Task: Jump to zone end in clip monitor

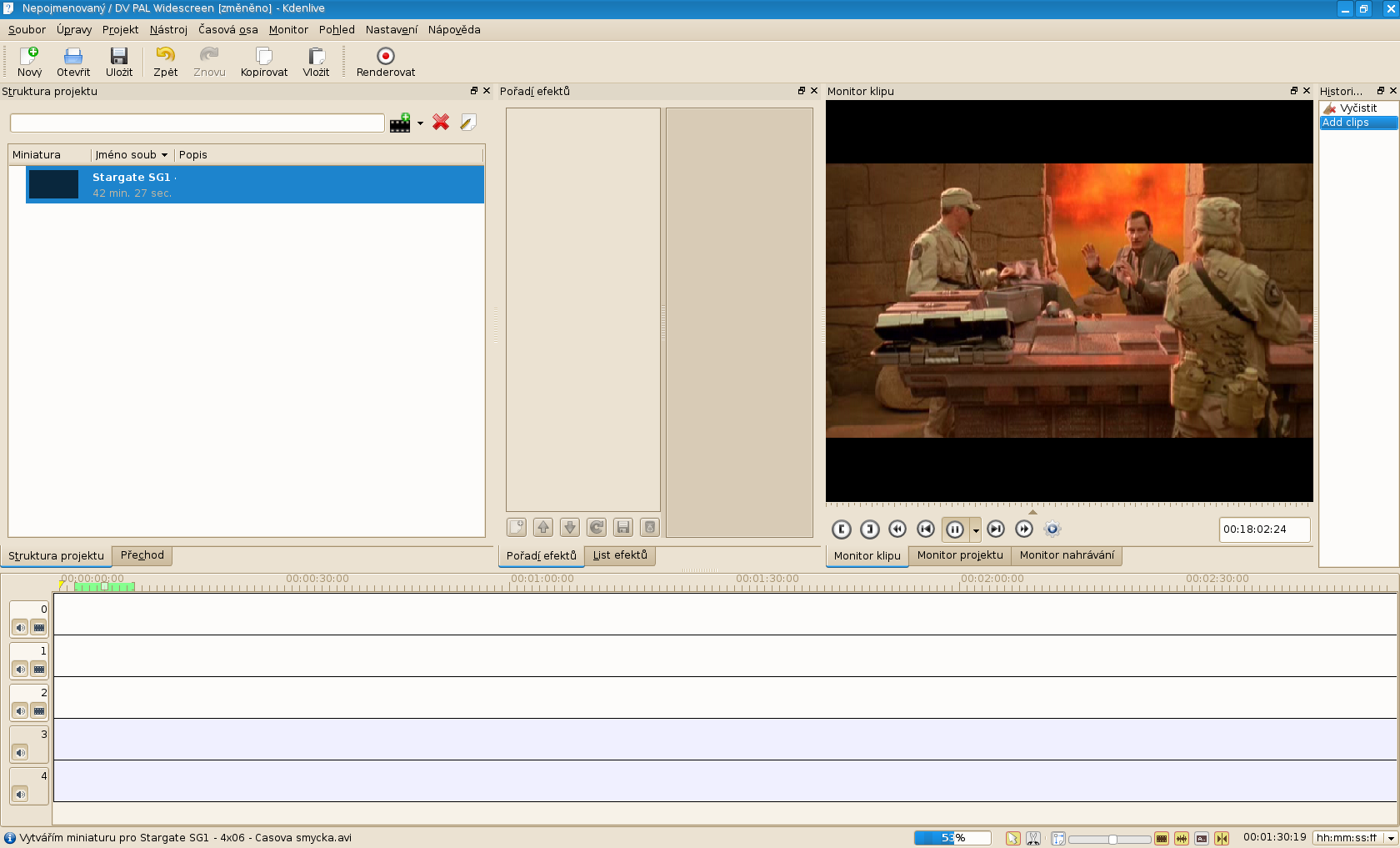Action: point(996,529)
